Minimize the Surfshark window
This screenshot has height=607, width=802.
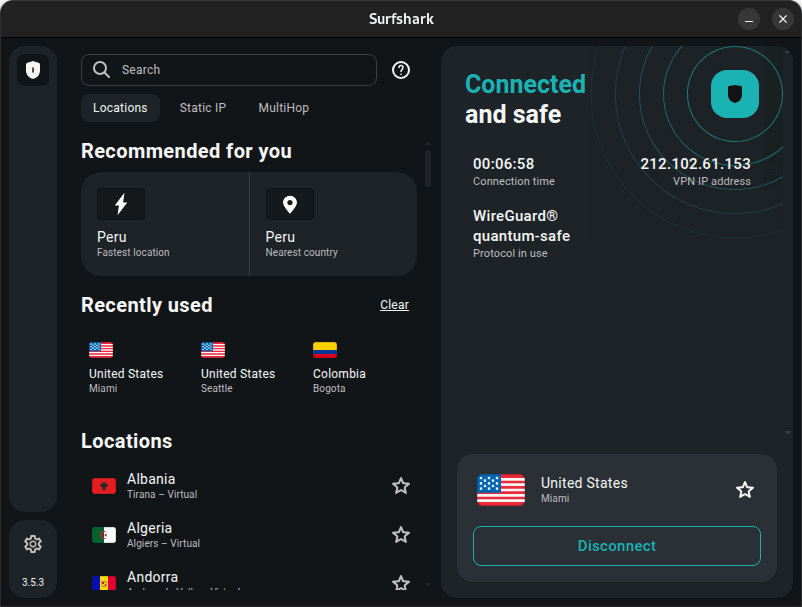[749, 19]
